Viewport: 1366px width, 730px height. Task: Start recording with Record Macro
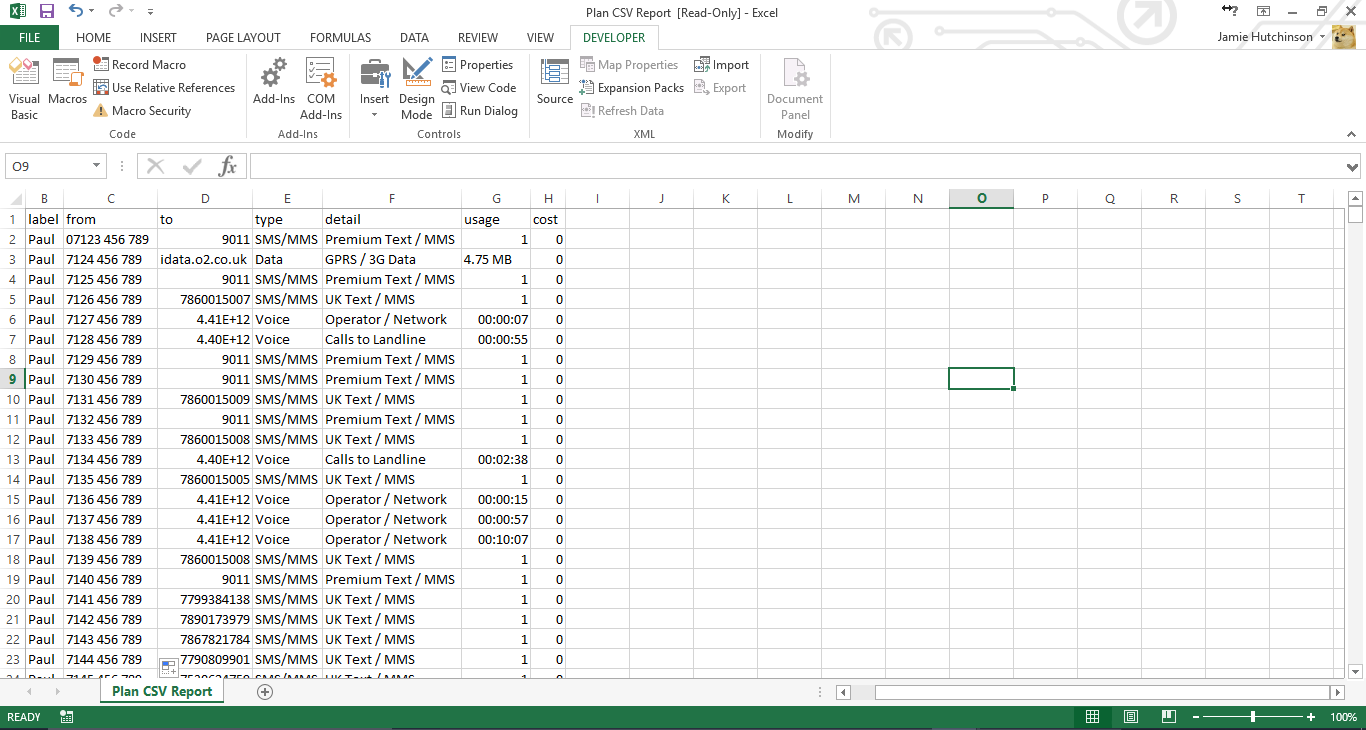tap(139, 65)
